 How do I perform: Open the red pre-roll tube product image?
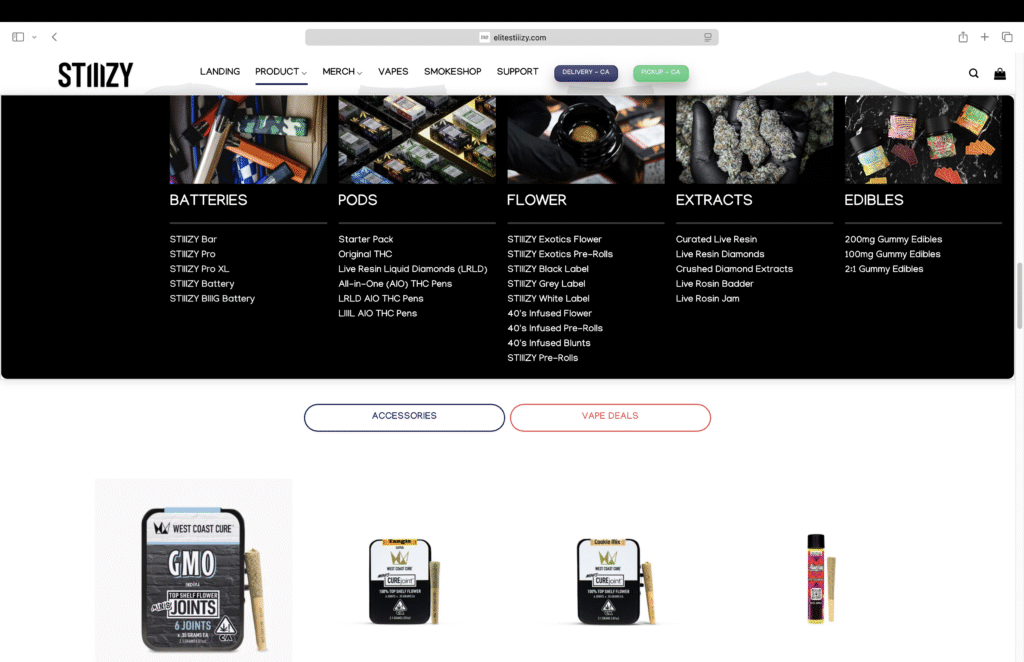821,578
